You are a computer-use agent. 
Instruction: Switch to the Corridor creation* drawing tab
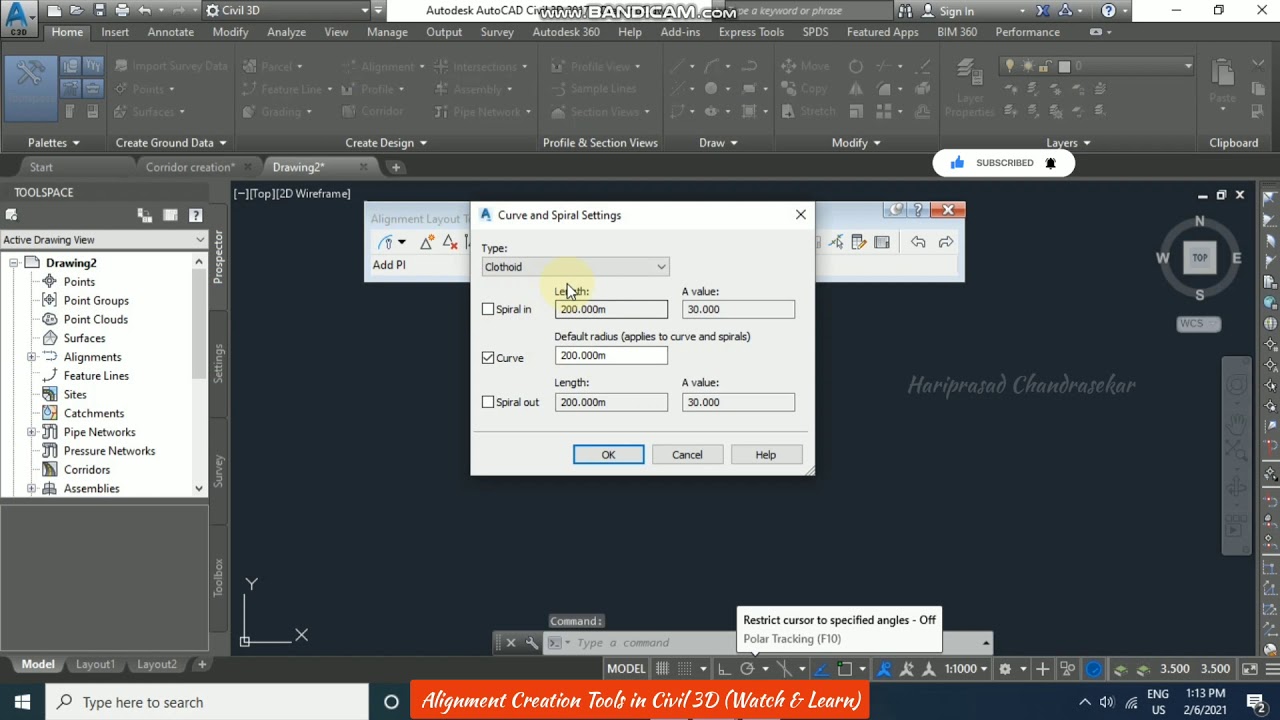pyautogui.click(x=190, y=167)
